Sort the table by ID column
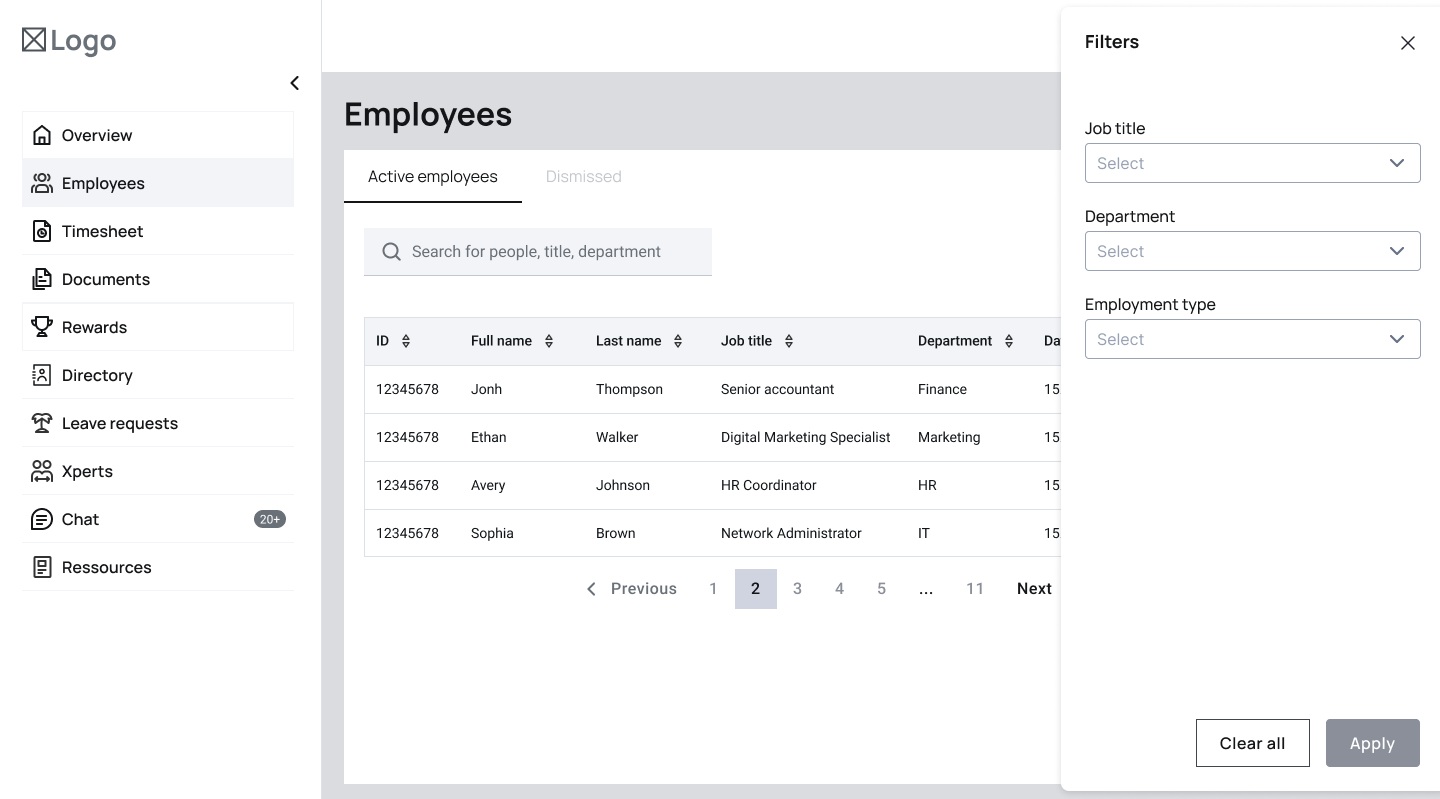 click(x=406, y=341)
